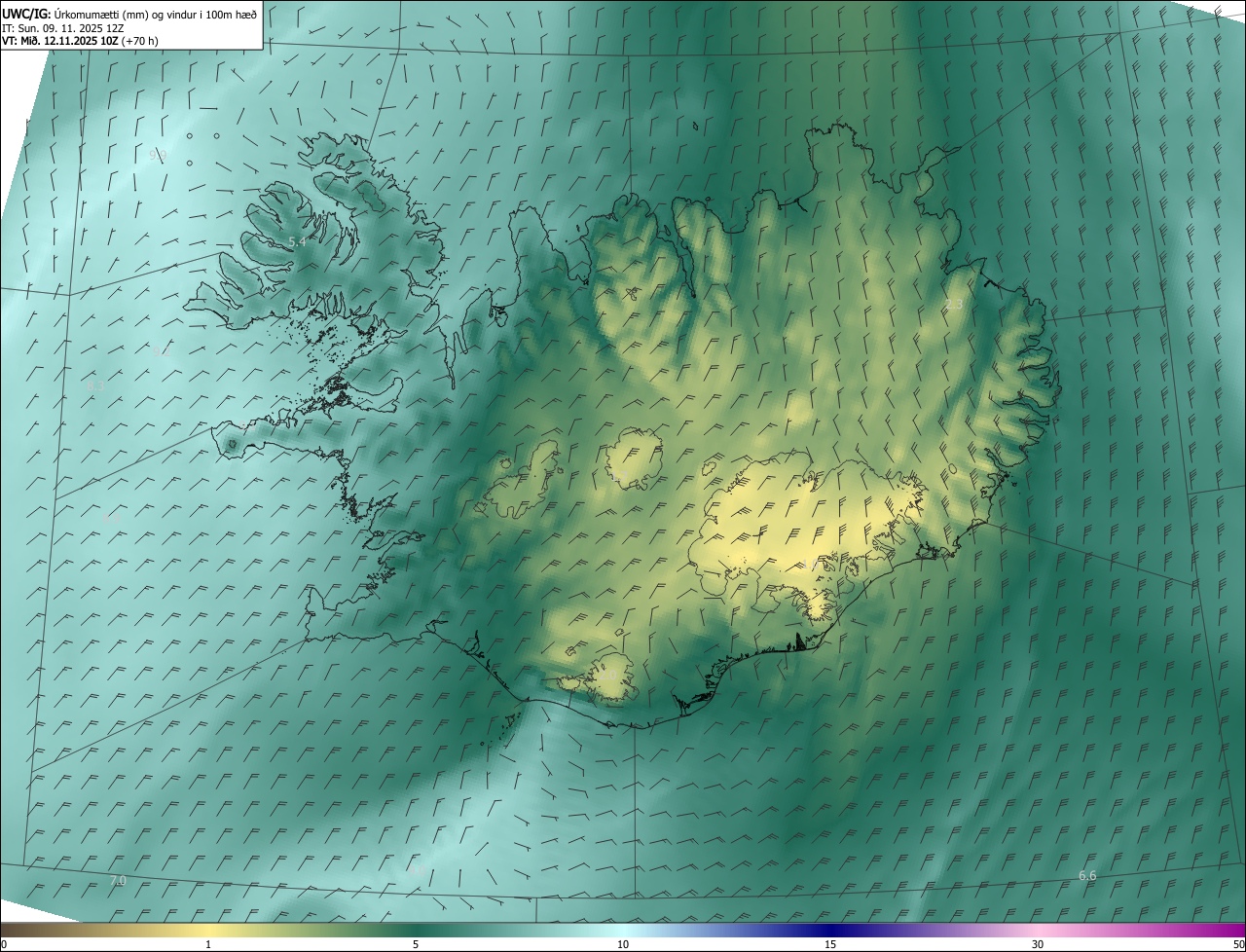The width and height of the screenshot is (1246, 952).
Task: Click the 8.3 value on the map
Action: tap(95, 386)
